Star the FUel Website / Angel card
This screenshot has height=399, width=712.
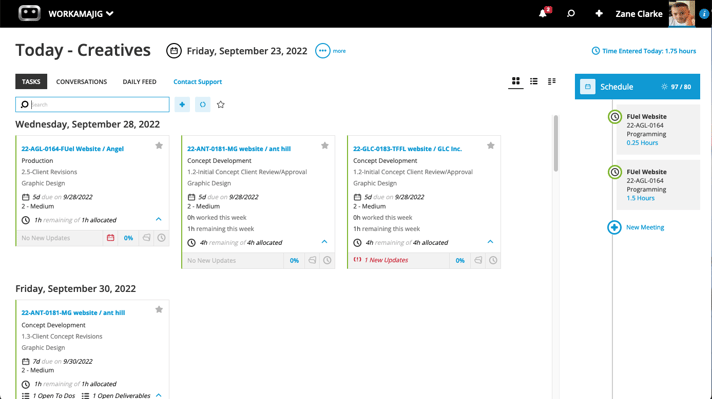pos(159,146)
